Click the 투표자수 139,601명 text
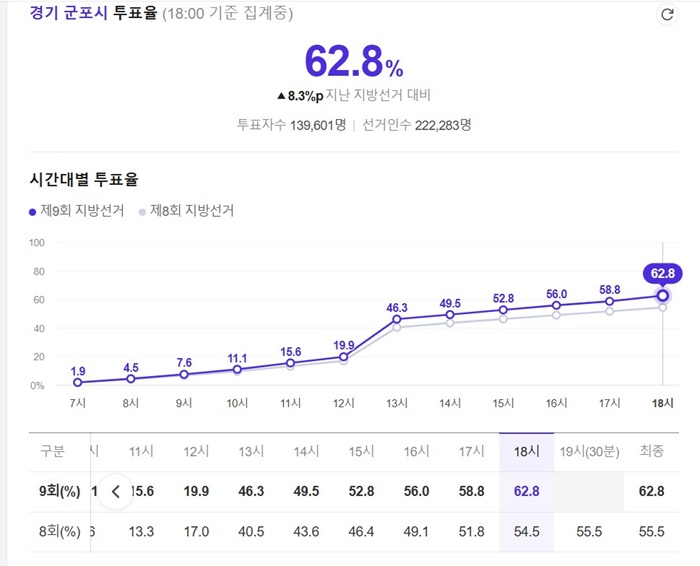Image resolution: width=700 pixels, height=566 pixels. [292, 125]
